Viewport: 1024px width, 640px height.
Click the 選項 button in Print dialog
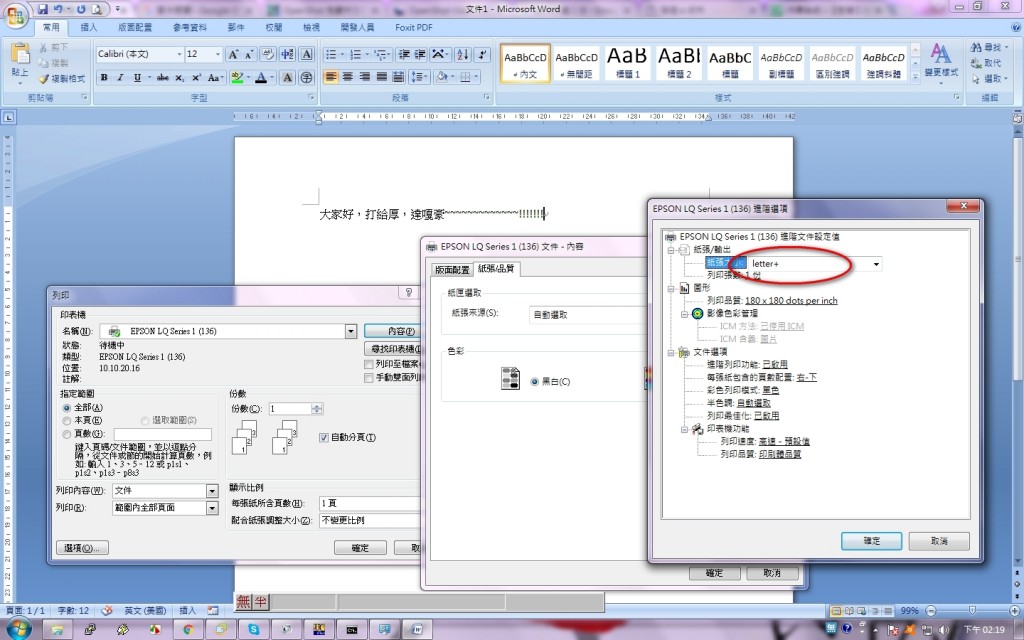(82, 548)
